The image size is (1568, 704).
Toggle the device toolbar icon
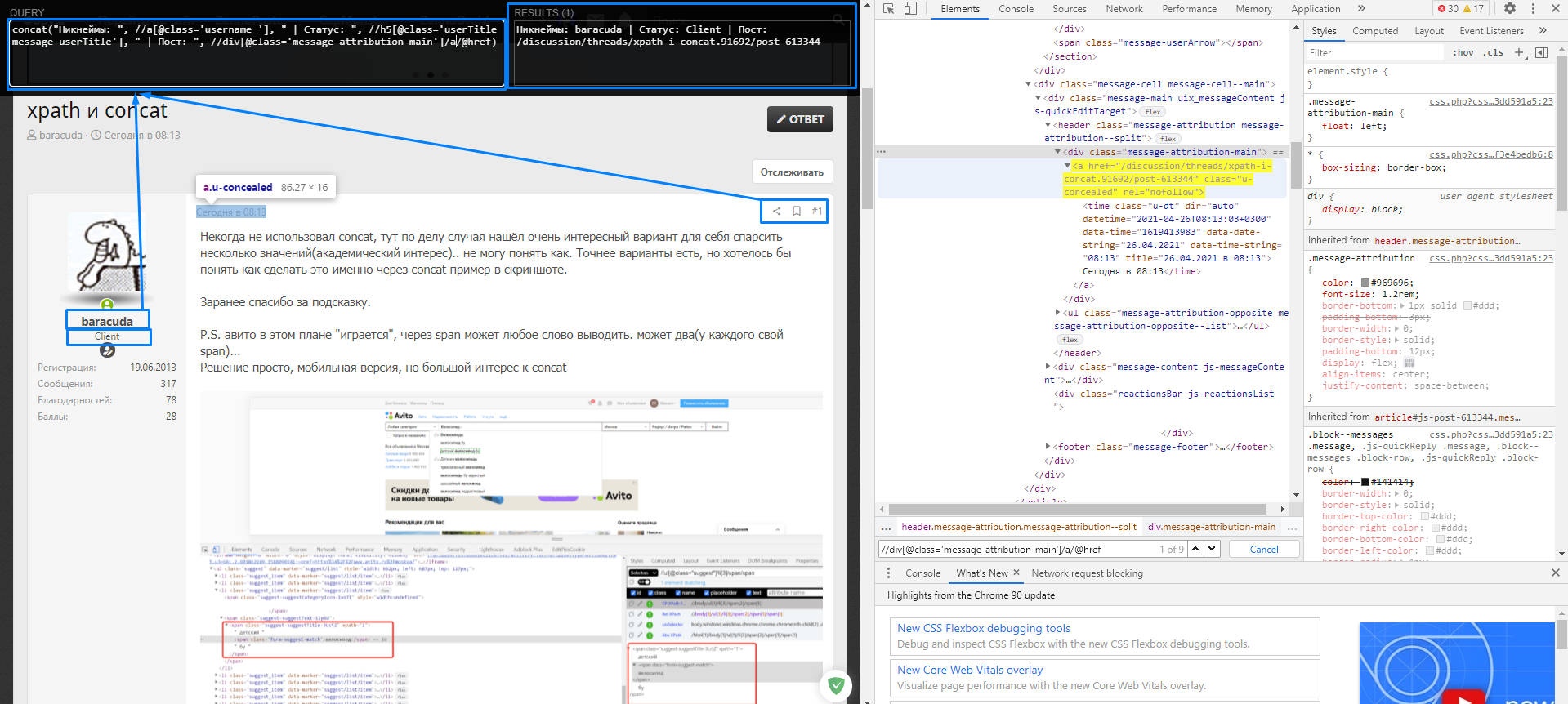coord(910,9)
